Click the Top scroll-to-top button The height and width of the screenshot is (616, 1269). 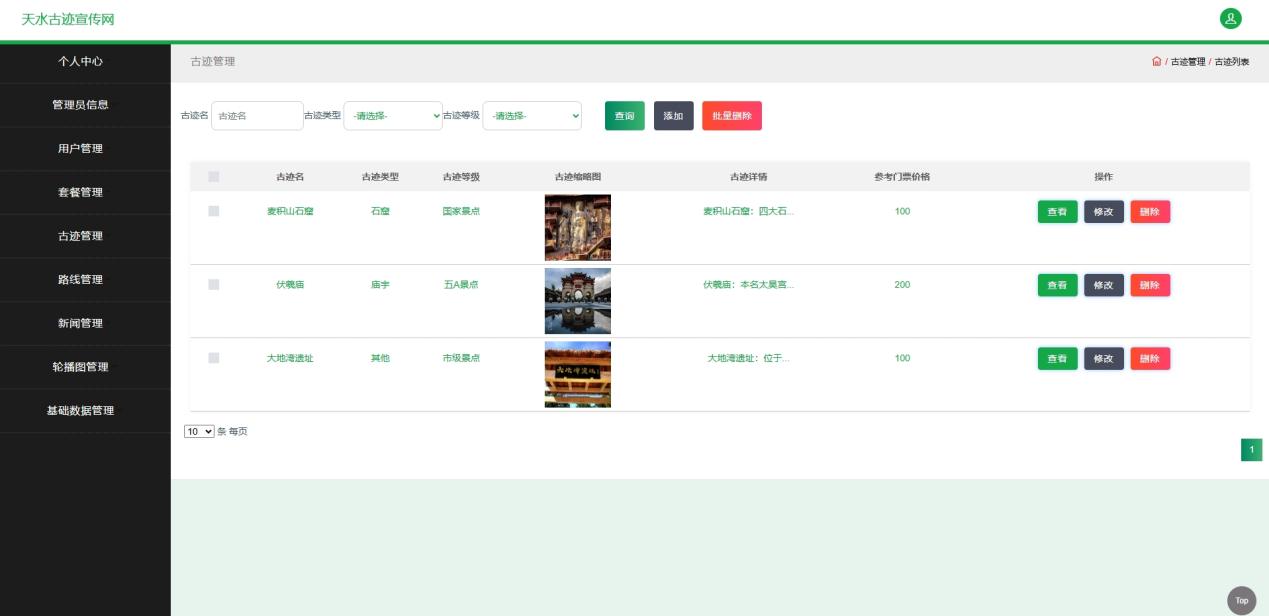coord(1240,600)
